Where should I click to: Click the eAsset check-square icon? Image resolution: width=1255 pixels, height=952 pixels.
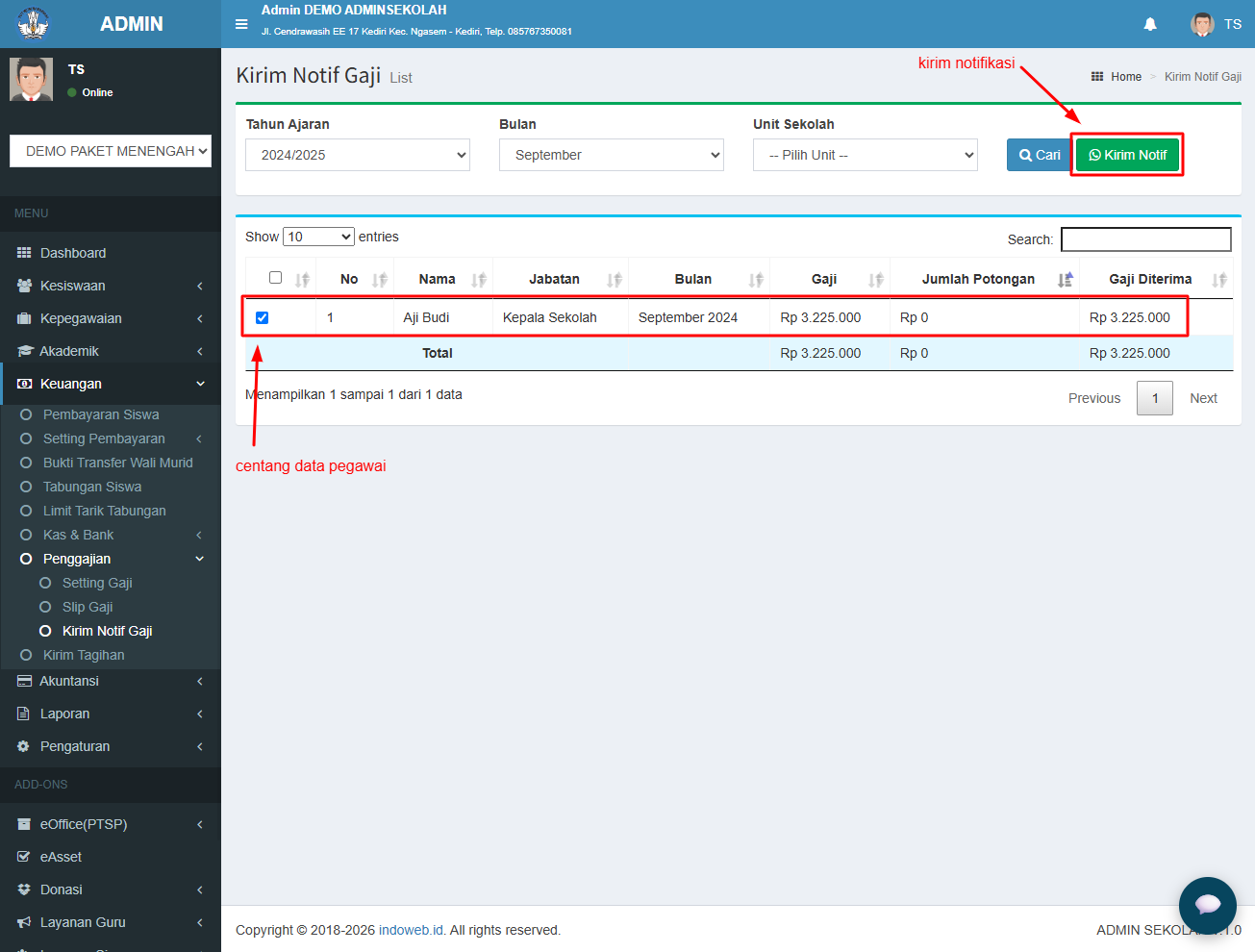point(24,857)
